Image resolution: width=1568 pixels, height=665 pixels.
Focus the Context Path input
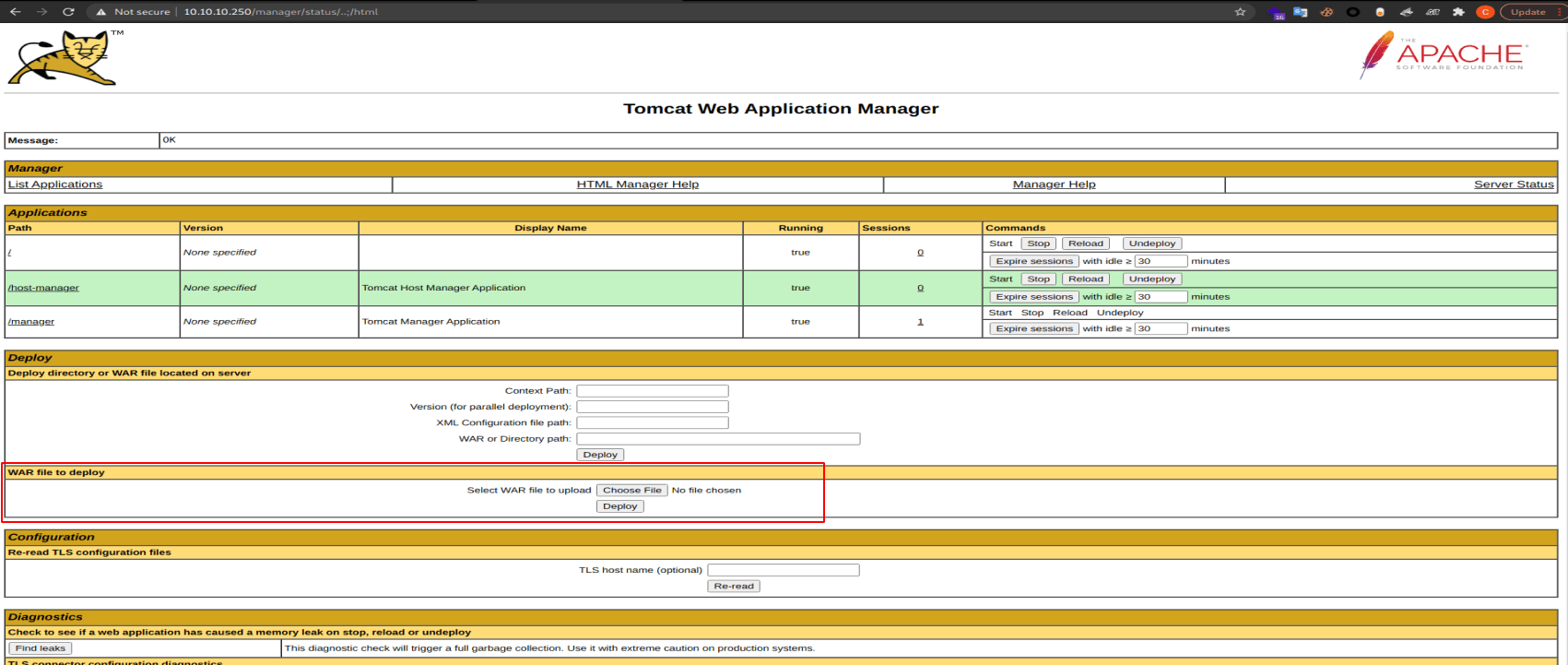click(x=653, y=391)
